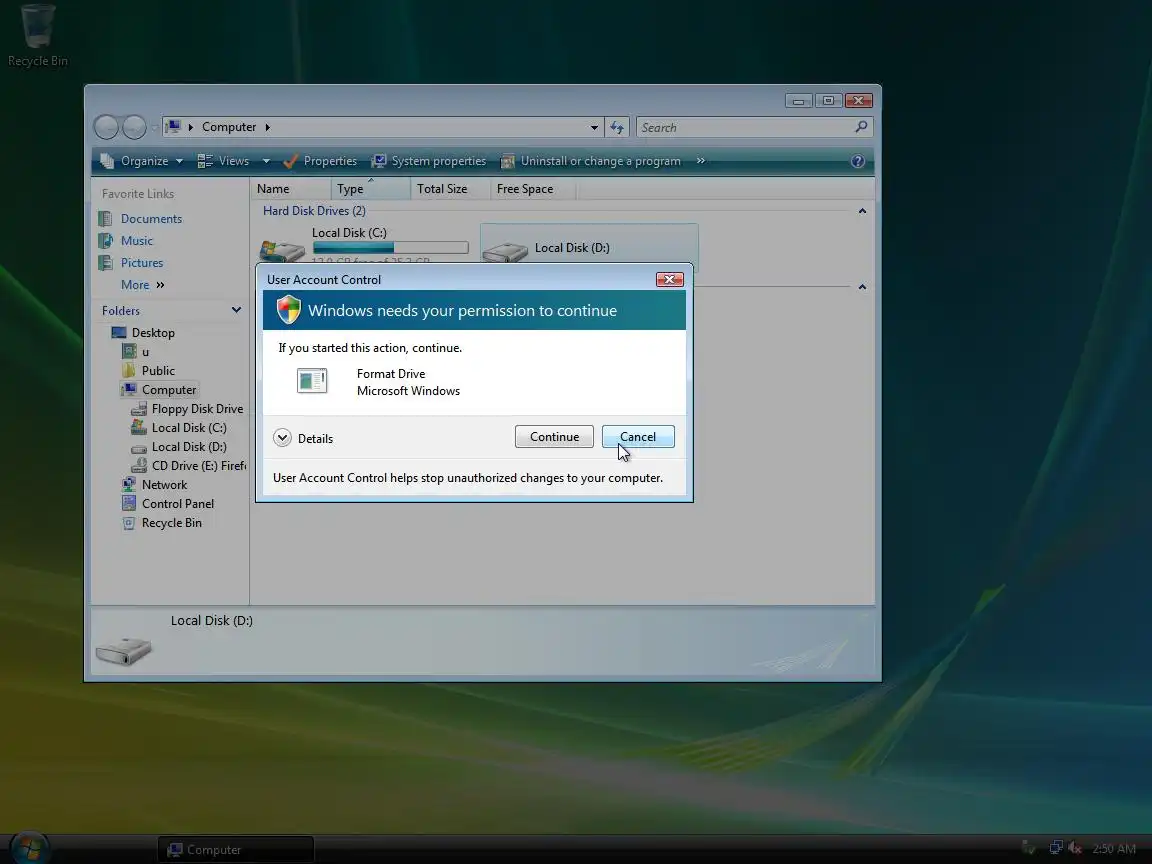Expand Details in the UAC dialog
Image resolution: width=1152 pixels, height=864 pixels.
pos(303,439)
